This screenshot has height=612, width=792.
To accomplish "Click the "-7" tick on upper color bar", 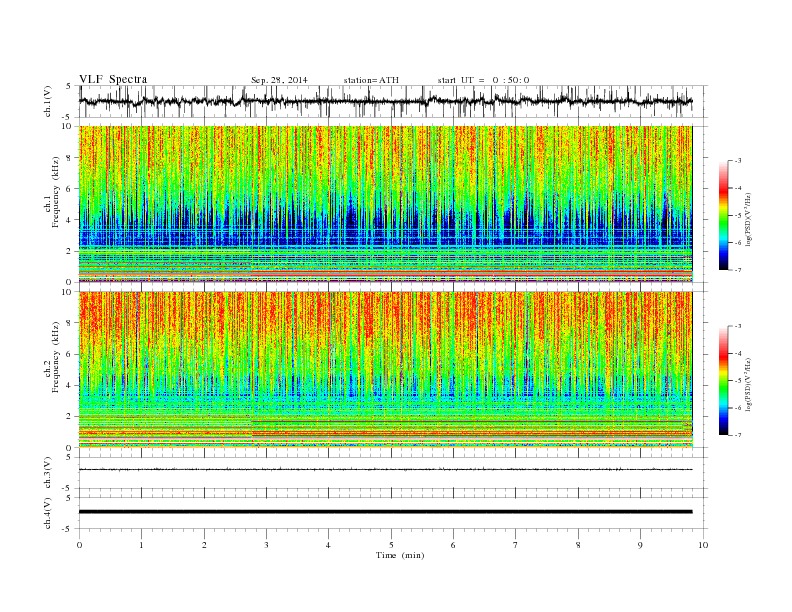I will pyautogui.click(x=738, y=270).
